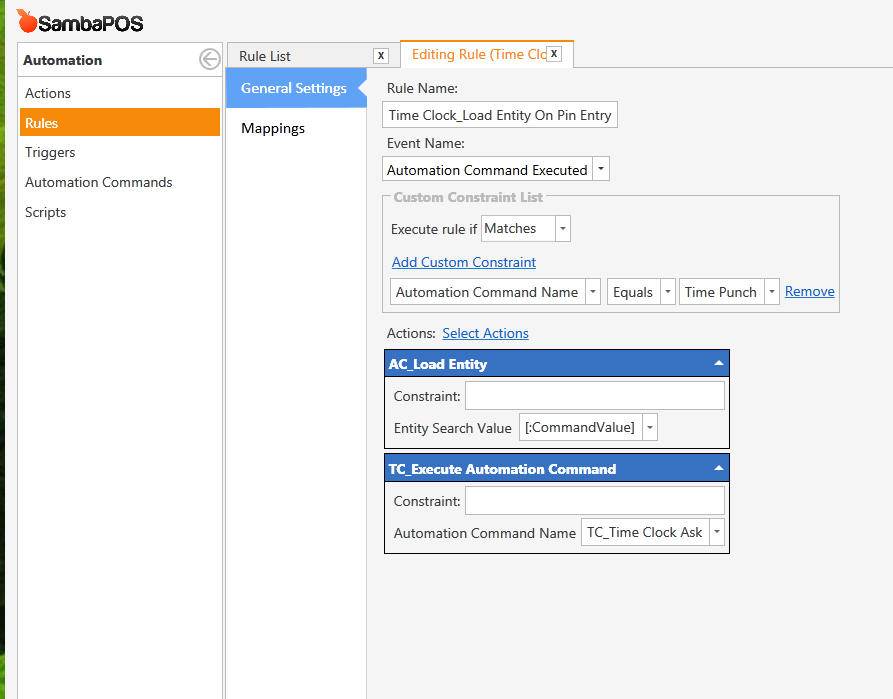Click the Add Custom Constraint link
Viewport: 893px width, 699px height.
[464, 262]
